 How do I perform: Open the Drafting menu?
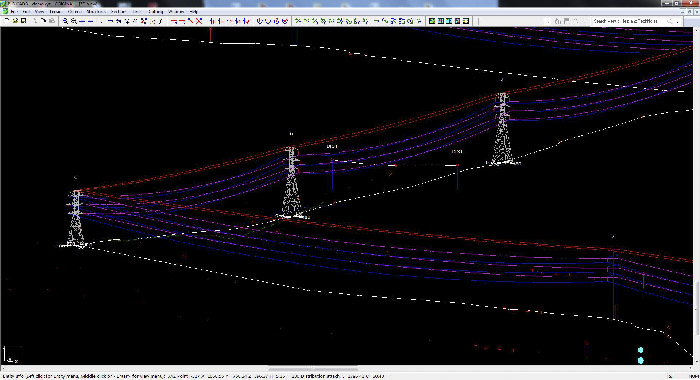[x=155, y=12]
